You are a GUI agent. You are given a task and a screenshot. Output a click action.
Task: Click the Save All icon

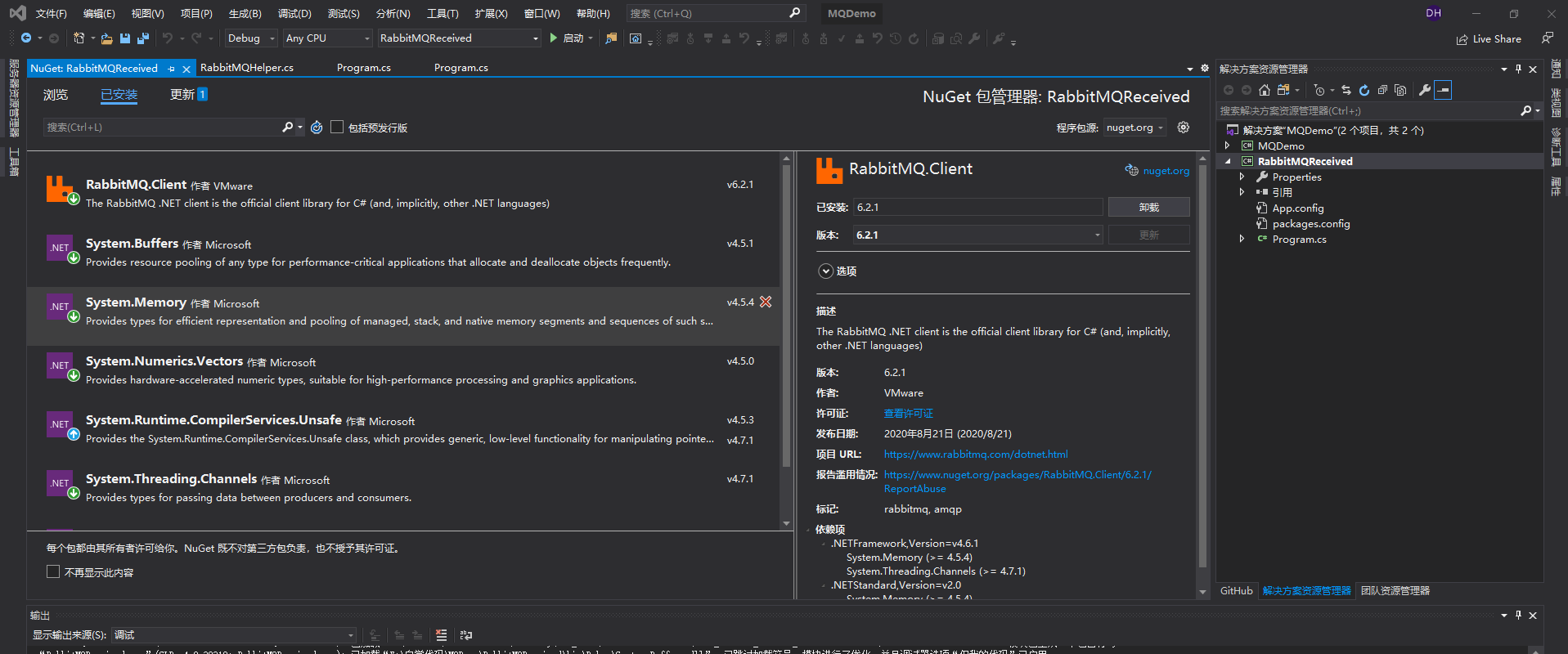coord(143,38)
